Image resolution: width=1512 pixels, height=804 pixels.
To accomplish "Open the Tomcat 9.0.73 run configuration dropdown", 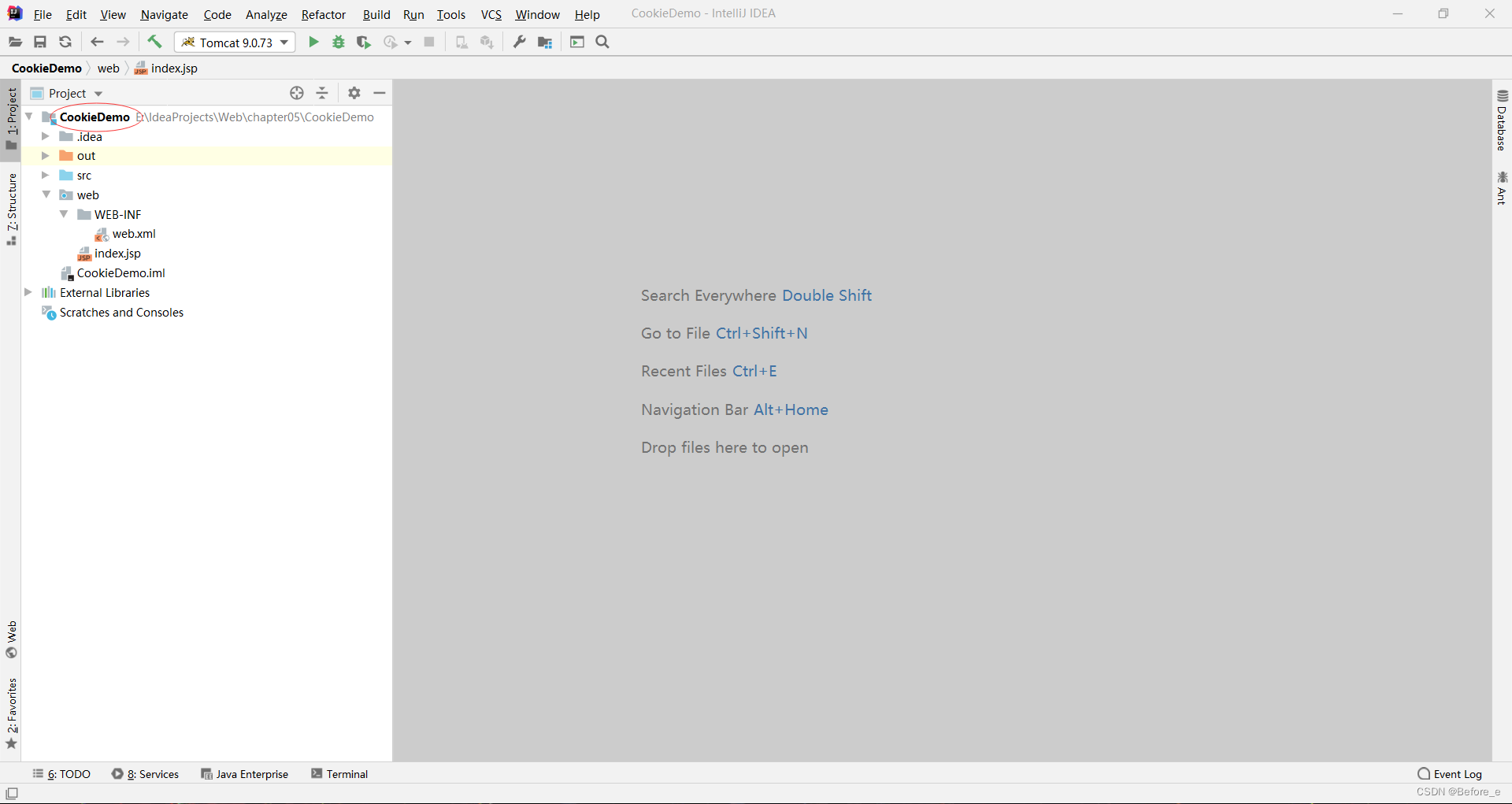I will pos(235,43).
